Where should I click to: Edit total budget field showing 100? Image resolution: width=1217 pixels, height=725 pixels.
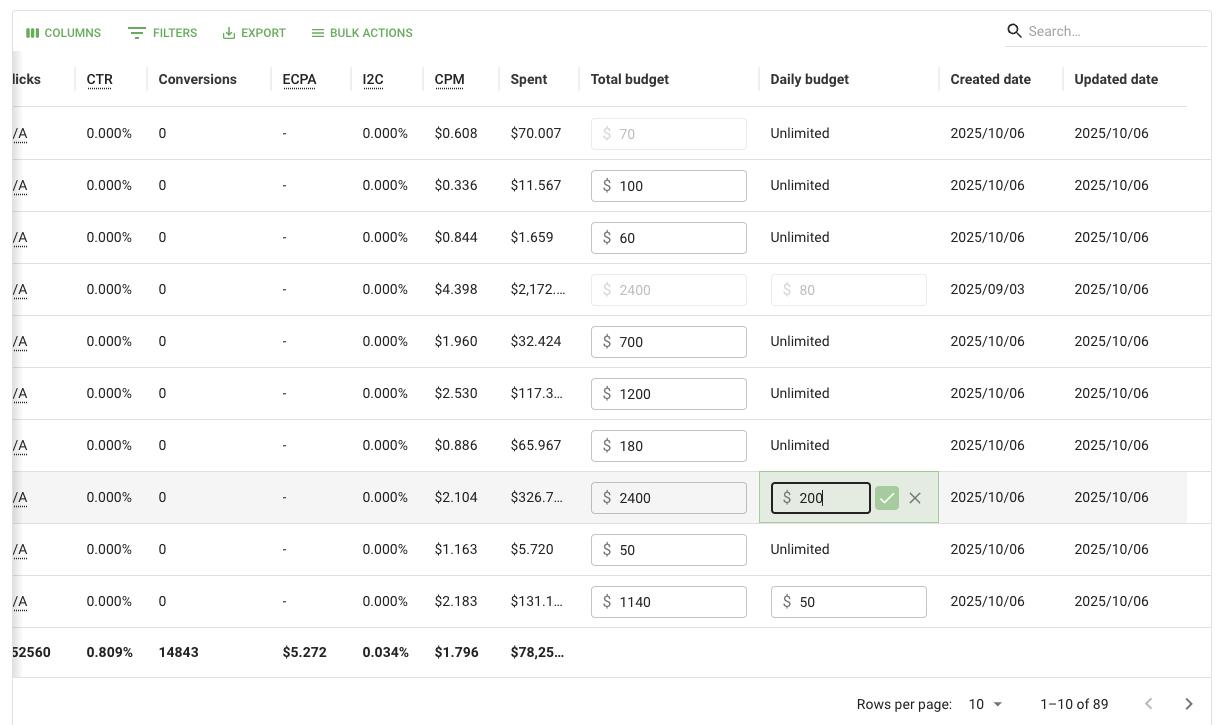(x=678, y=186)
